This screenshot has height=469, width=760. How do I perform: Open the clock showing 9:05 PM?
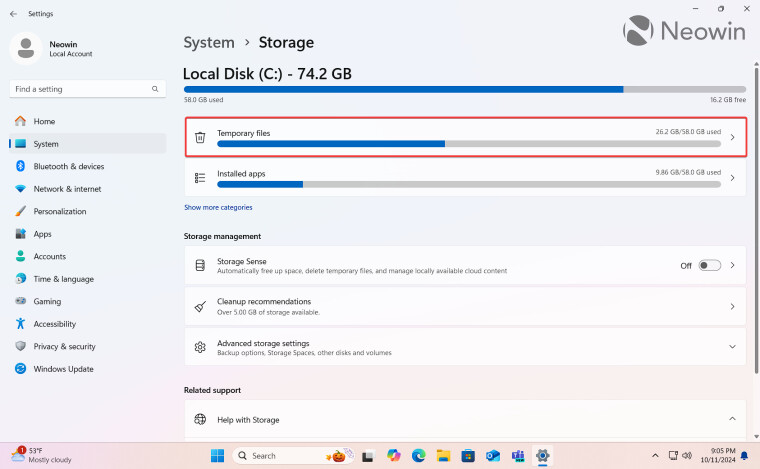[x=718, y=455]
